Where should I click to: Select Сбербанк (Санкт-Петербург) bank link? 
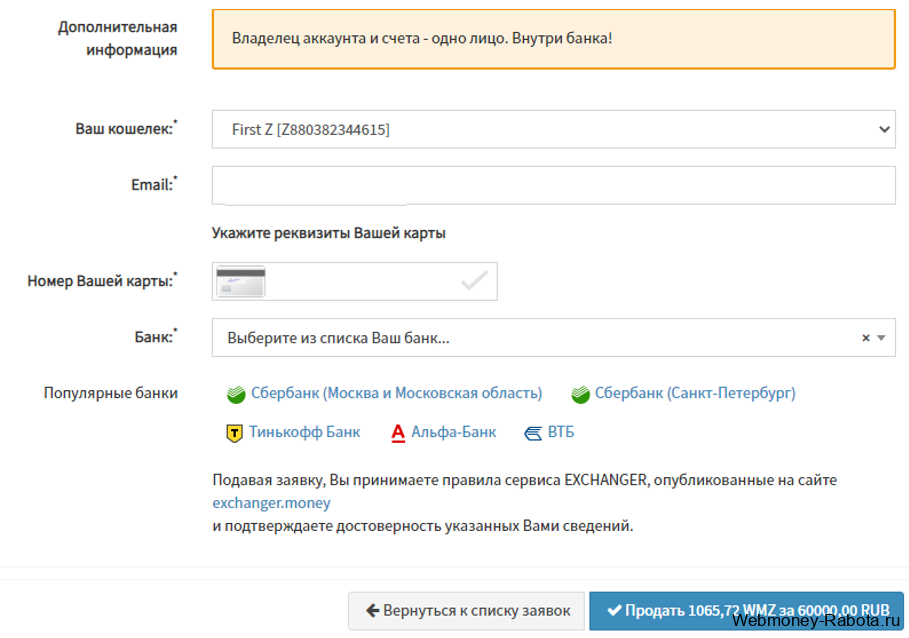click(x=695, y=393)
